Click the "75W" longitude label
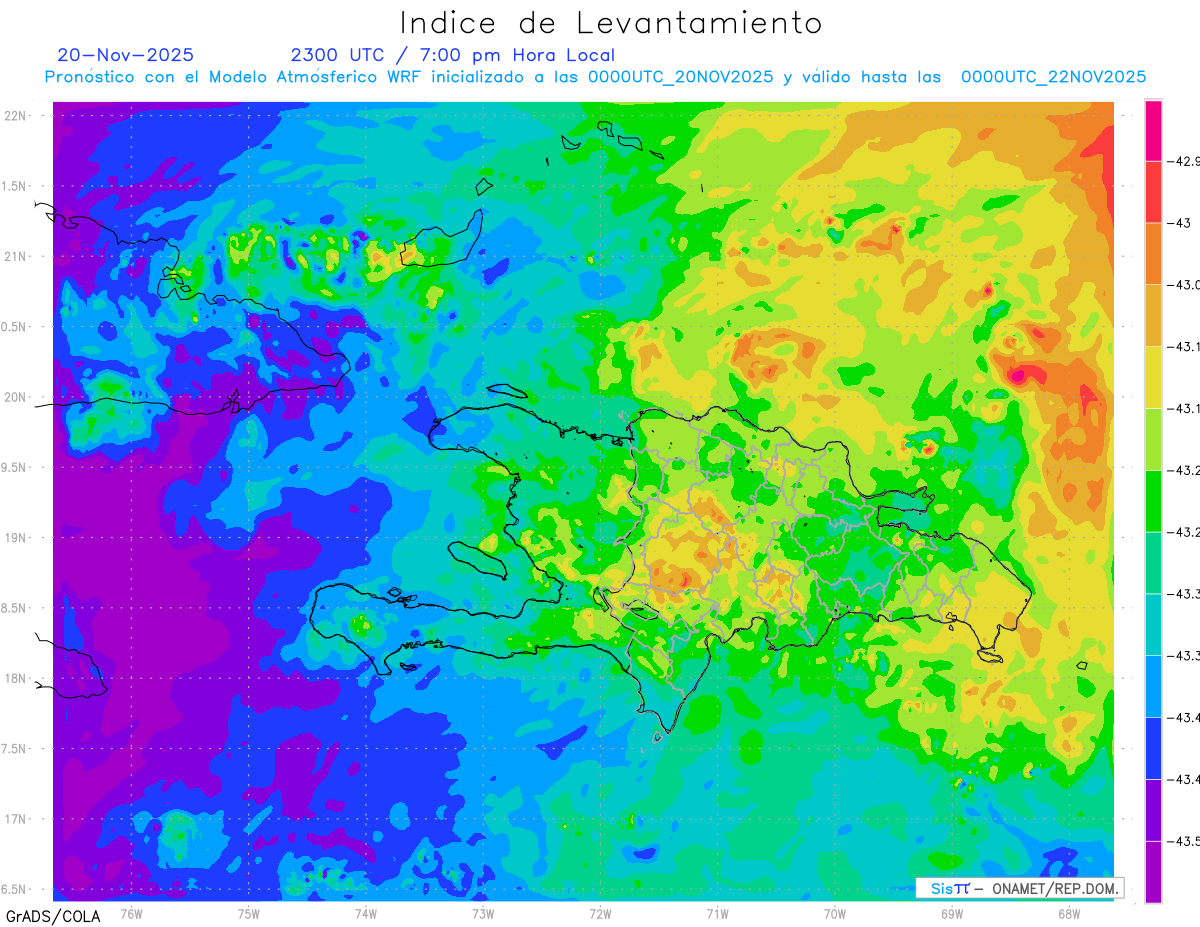Image resolution: width=1200 pixels, height=927 pixels. point(248,913)
